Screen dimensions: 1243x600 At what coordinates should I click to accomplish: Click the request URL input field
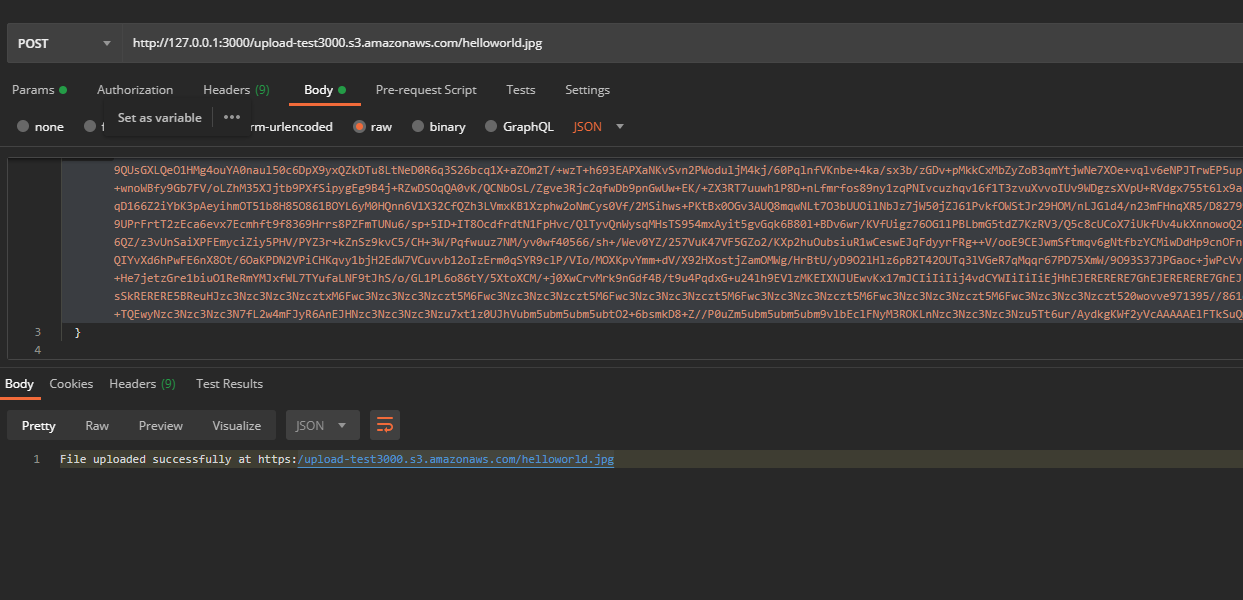683,43
